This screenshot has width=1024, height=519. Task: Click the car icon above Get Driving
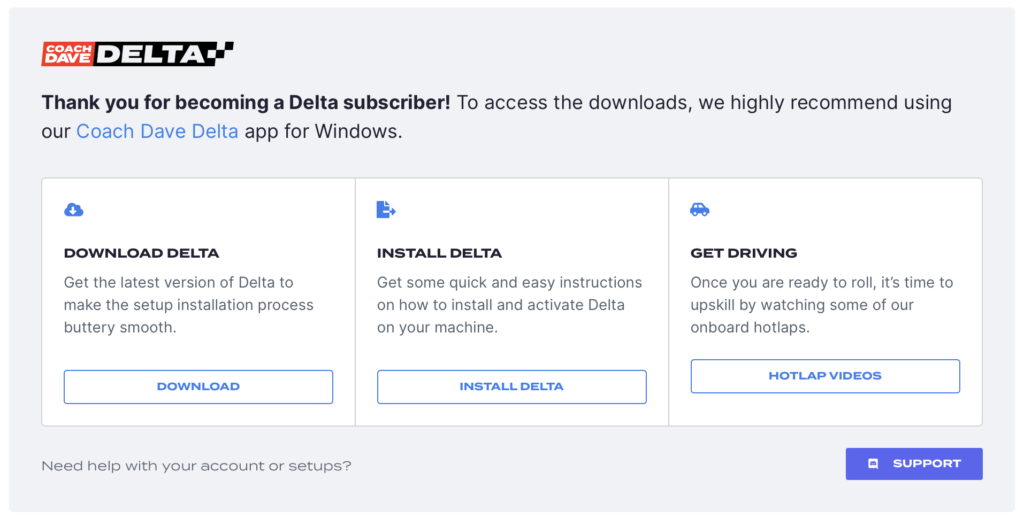[700, 209]
